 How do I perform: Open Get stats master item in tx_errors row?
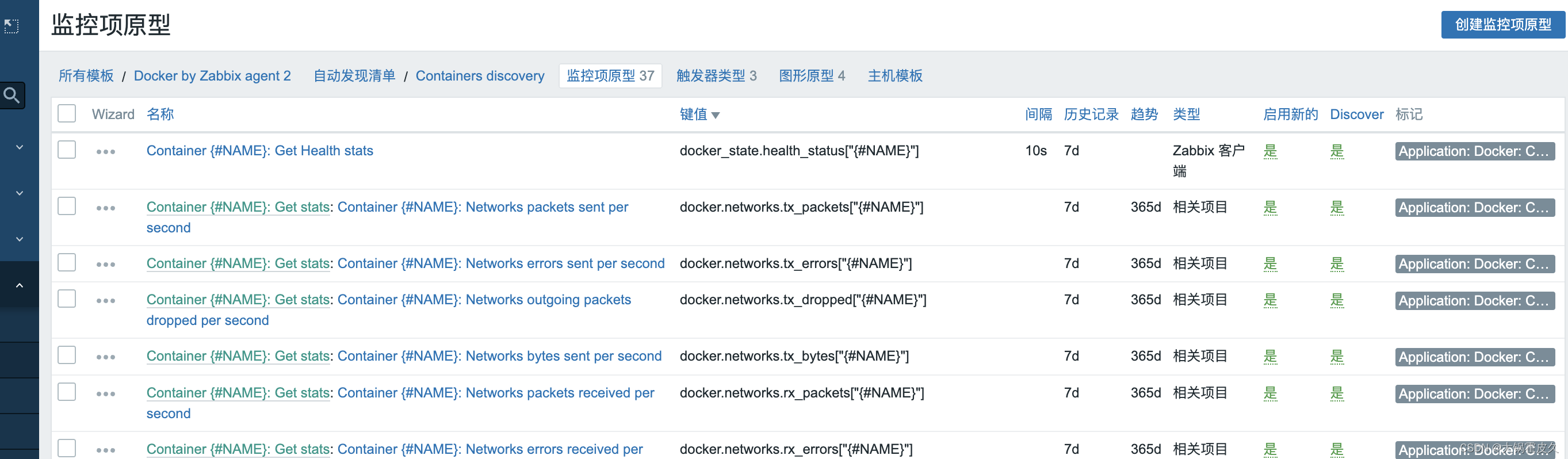238,263
